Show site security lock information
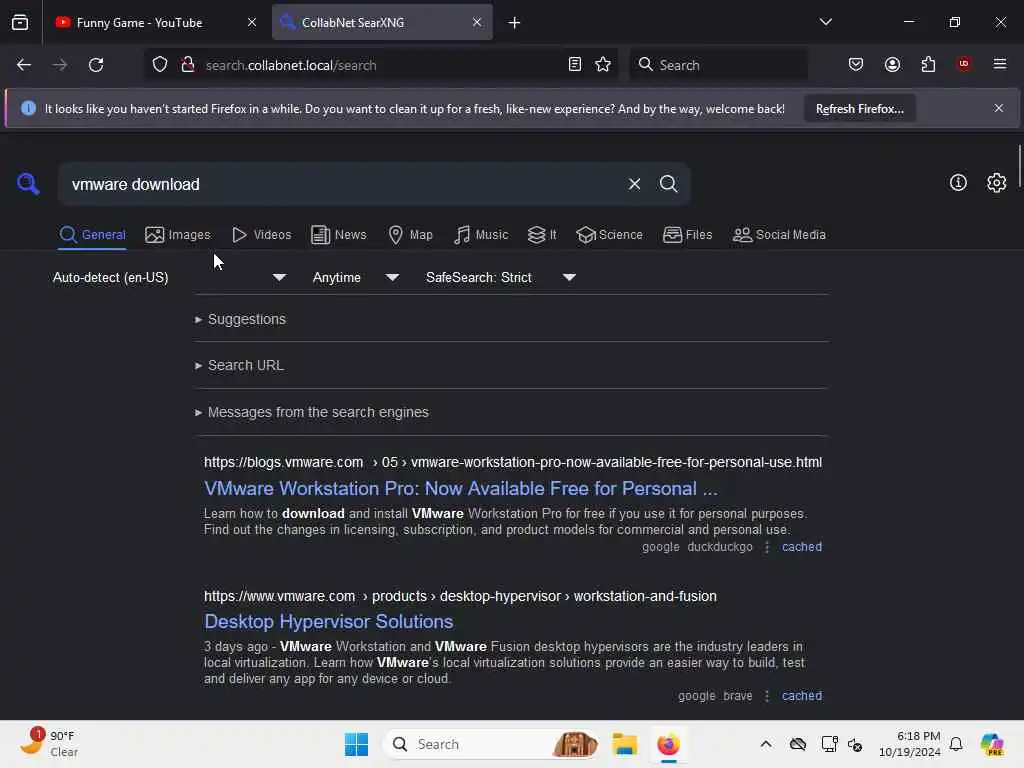 pos(188,65)
